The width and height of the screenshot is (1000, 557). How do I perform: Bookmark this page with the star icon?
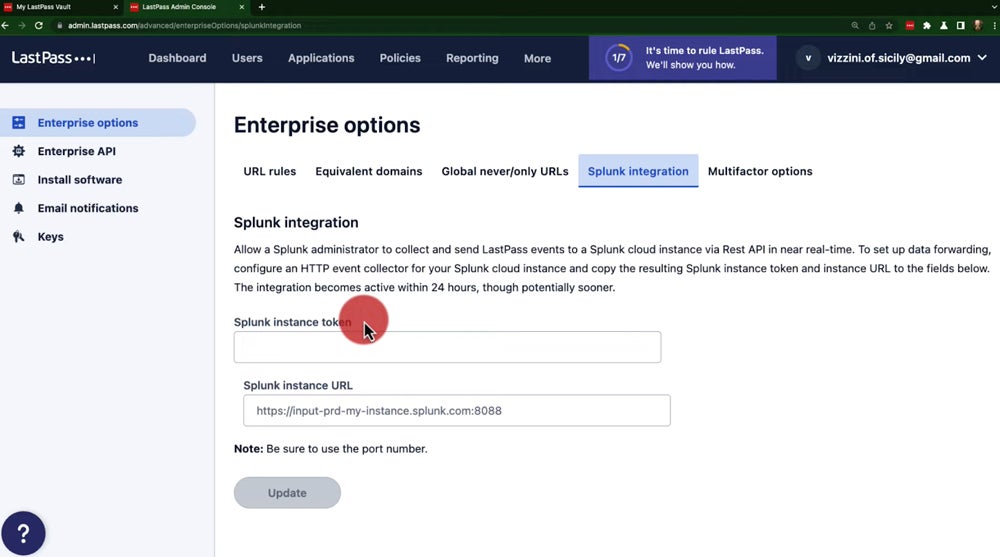[x=889, y=25]
